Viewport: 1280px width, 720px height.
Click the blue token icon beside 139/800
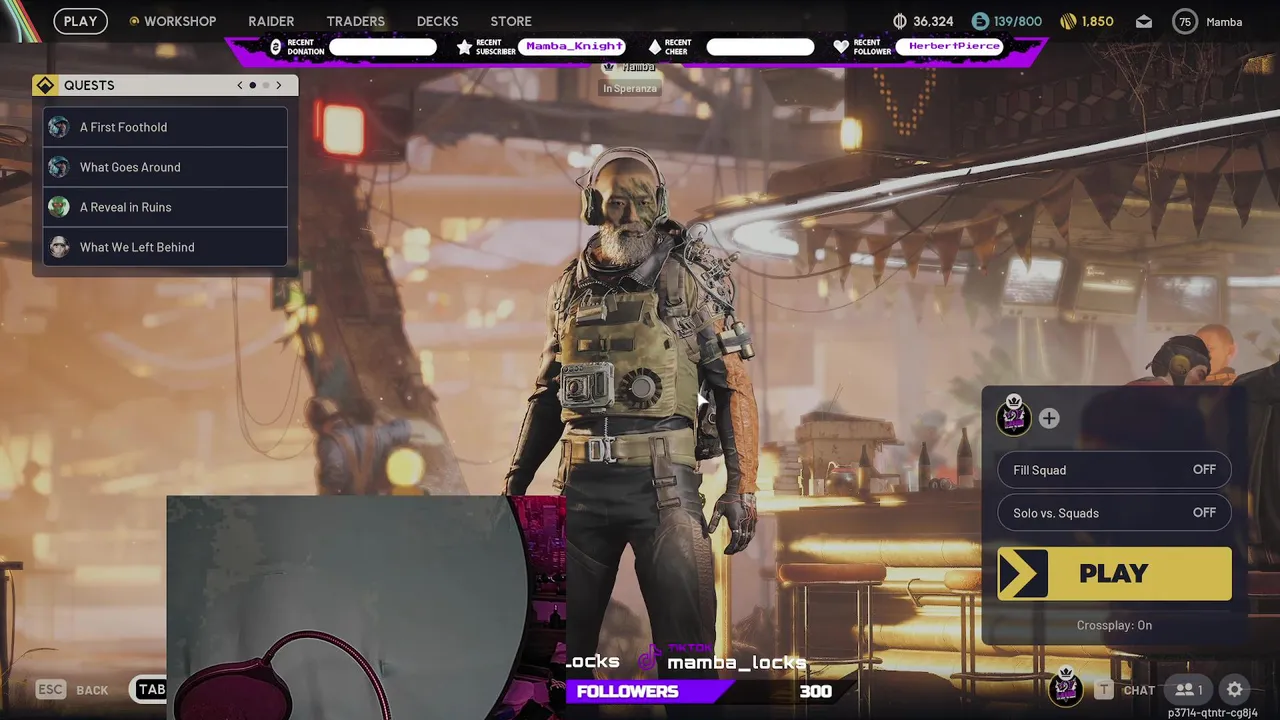coord(980,21)
